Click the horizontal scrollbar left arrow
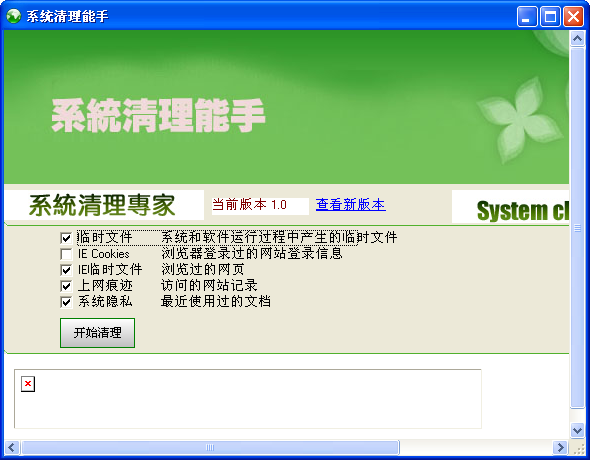 [x=11, y=447]
